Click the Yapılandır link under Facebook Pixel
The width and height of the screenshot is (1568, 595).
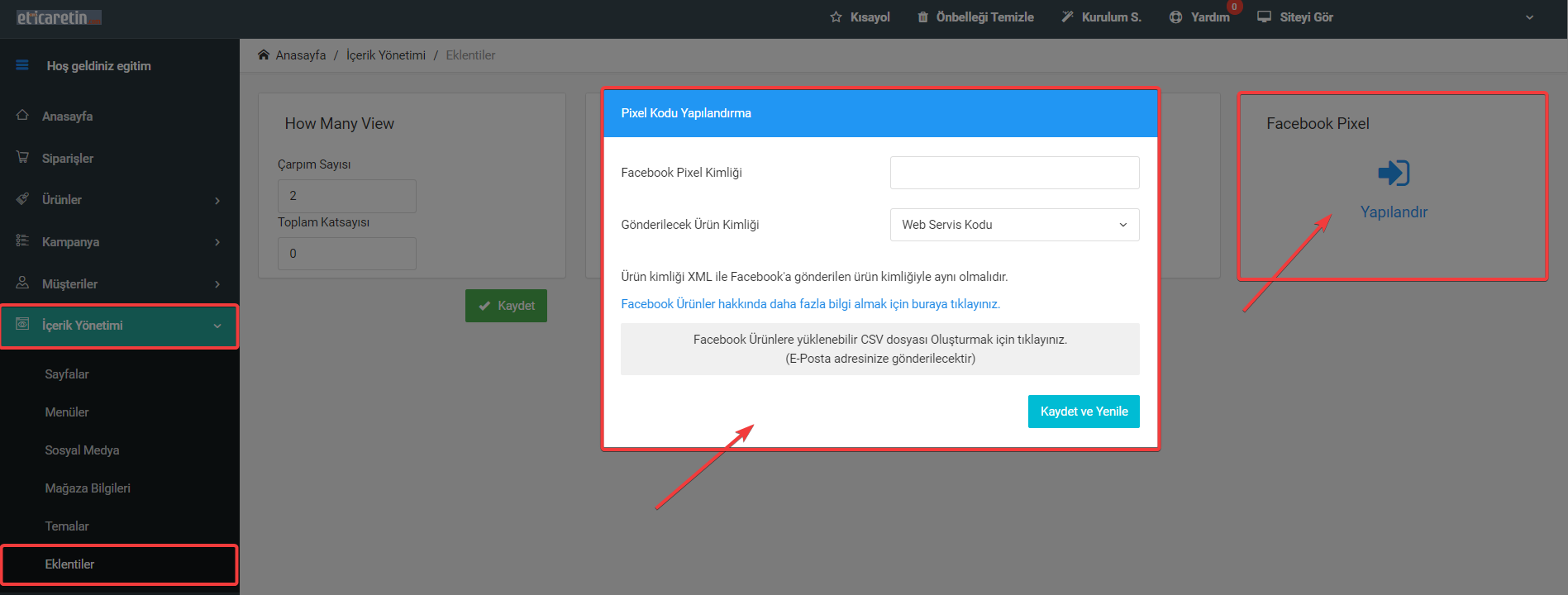[1394, 212]
